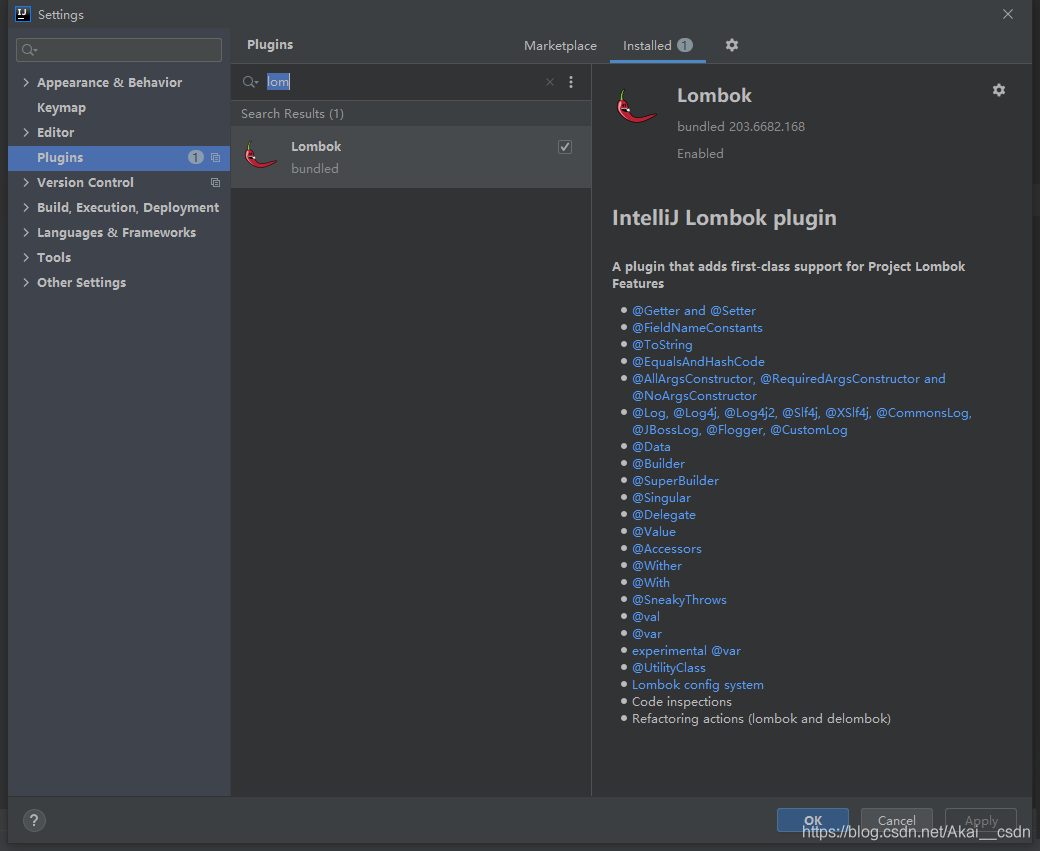
Task: Click the settings tree search field
Action: click(119, 50)
